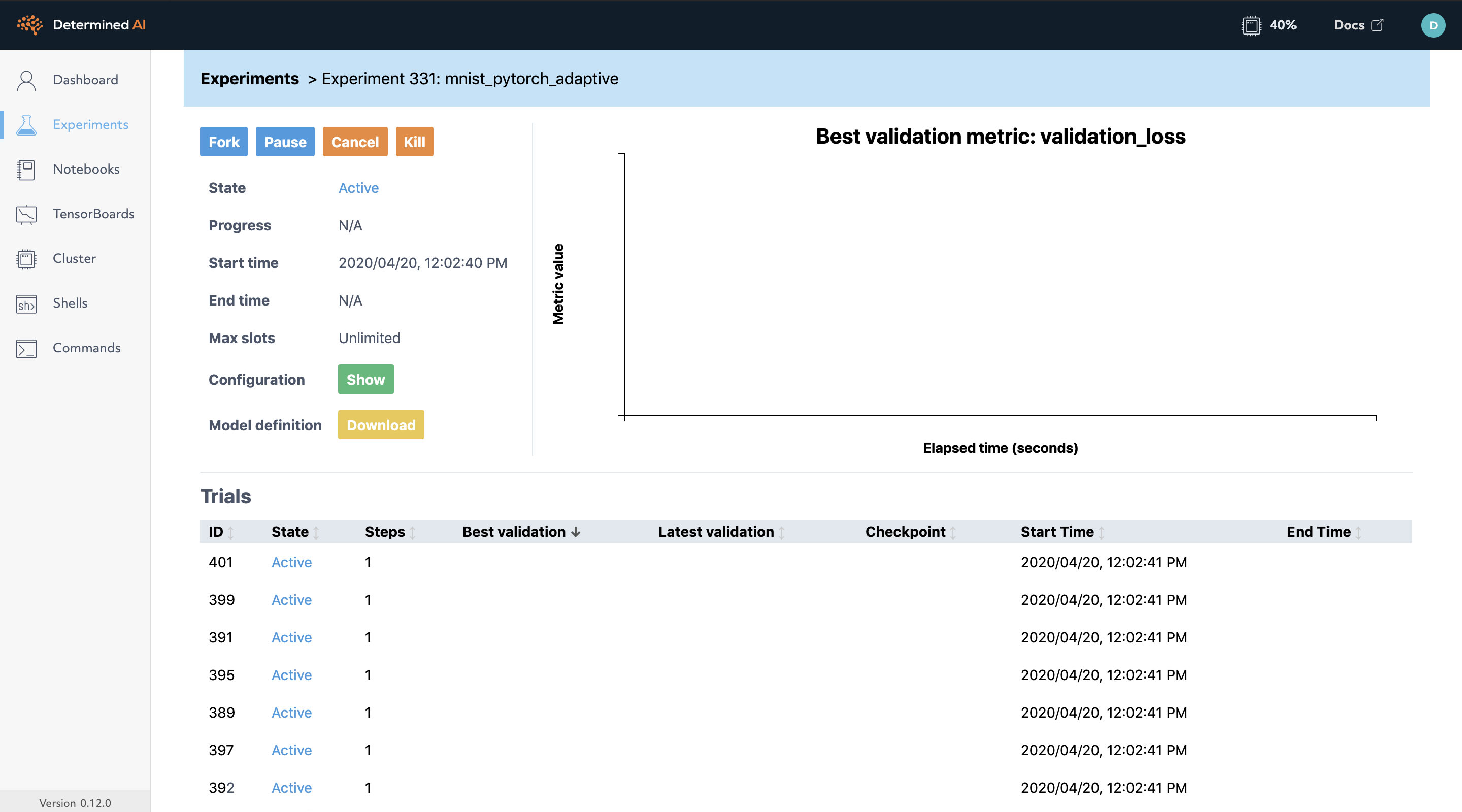Open trial 395 row
This screenshot has width=1462, height=812.
pos(806,674)
